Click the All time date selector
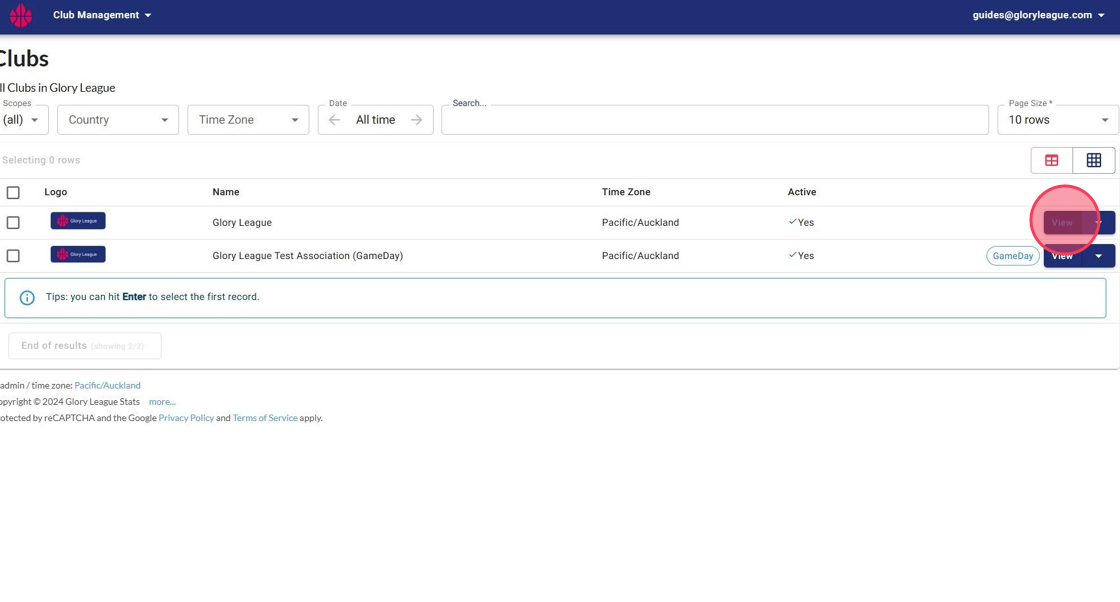 [376, 120]
